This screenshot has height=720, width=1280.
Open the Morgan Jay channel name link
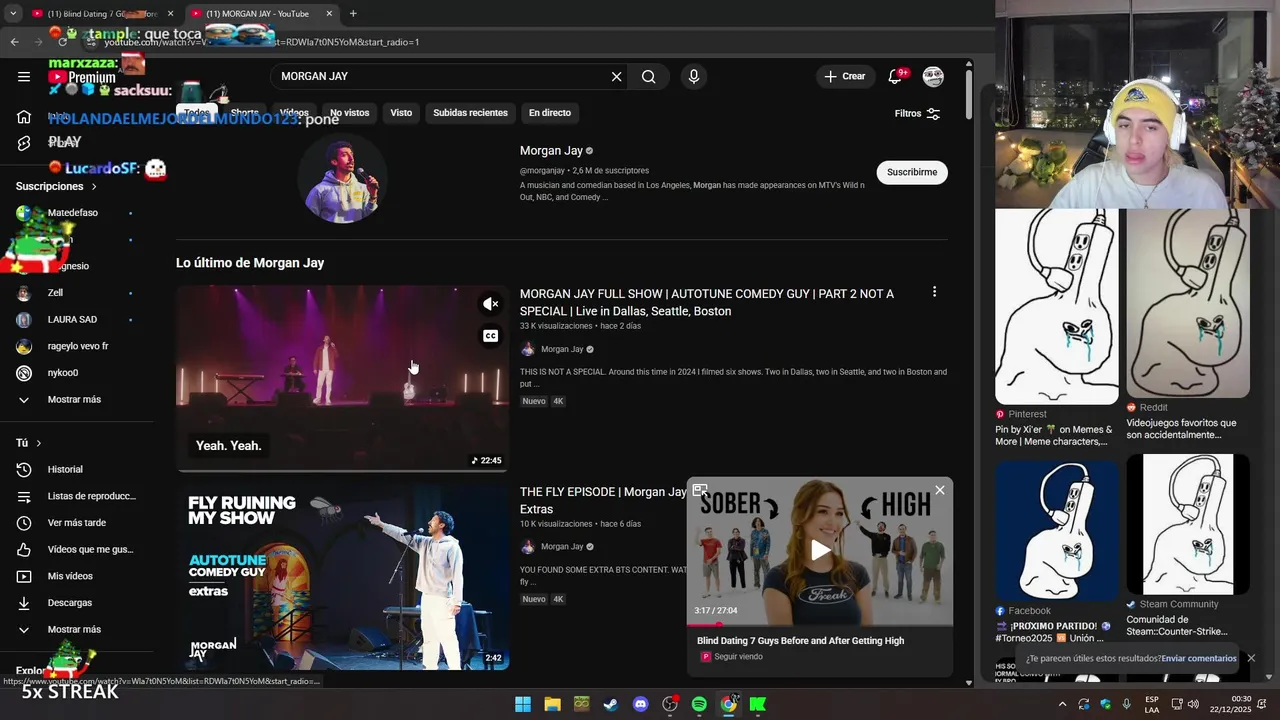pyautogui.click(x=551, y=151)
